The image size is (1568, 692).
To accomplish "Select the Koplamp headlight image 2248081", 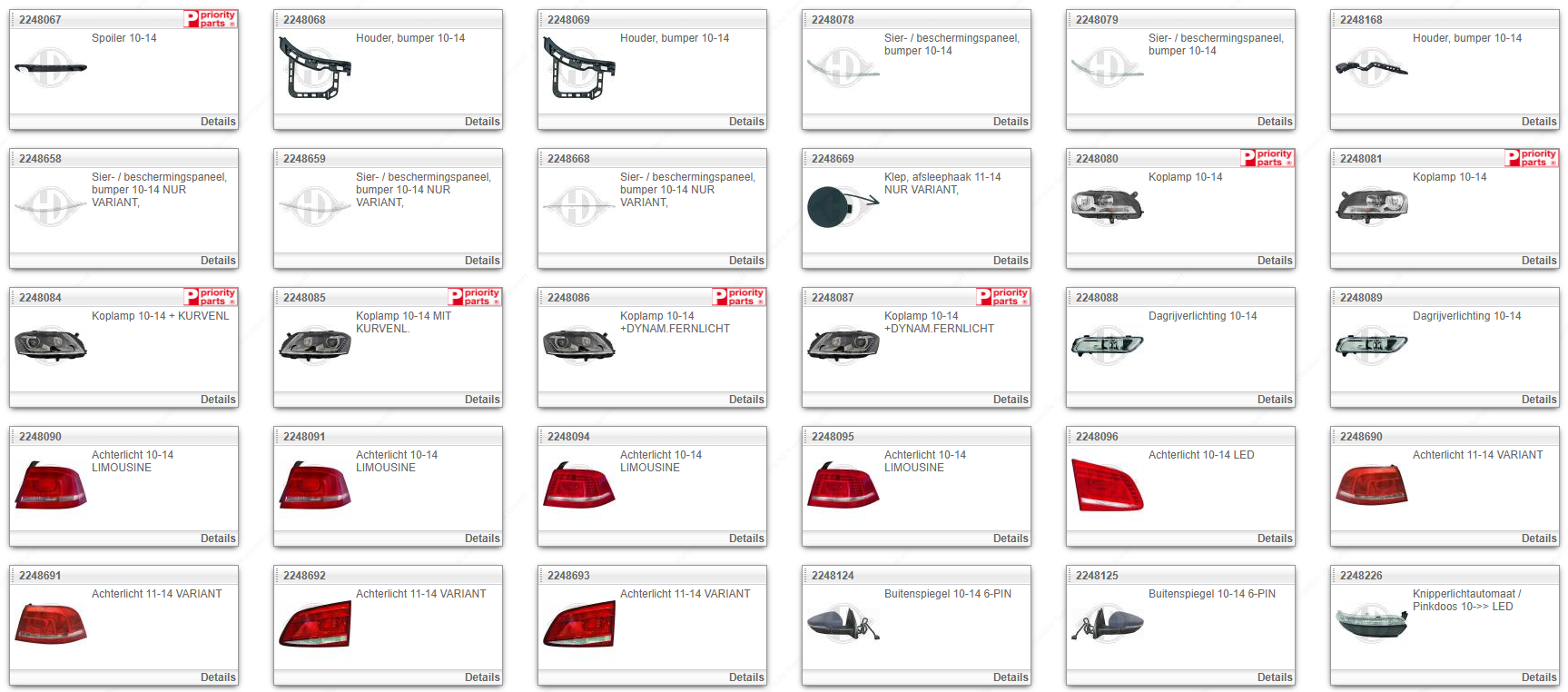I will pos(1371,206).
